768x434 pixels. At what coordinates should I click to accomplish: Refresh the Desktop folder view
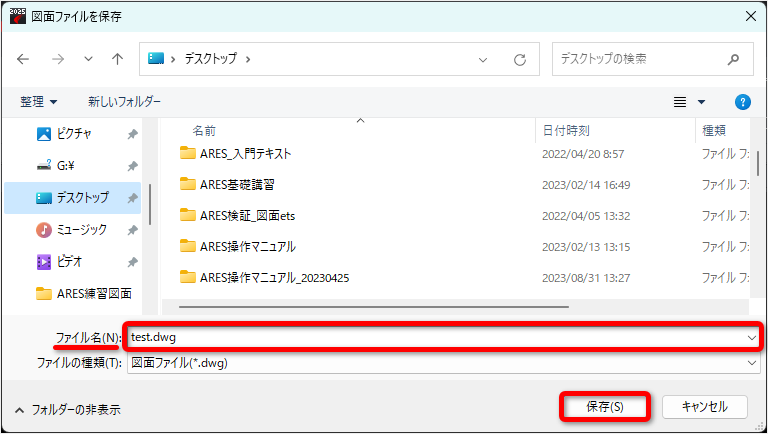[x=520, y=60]
